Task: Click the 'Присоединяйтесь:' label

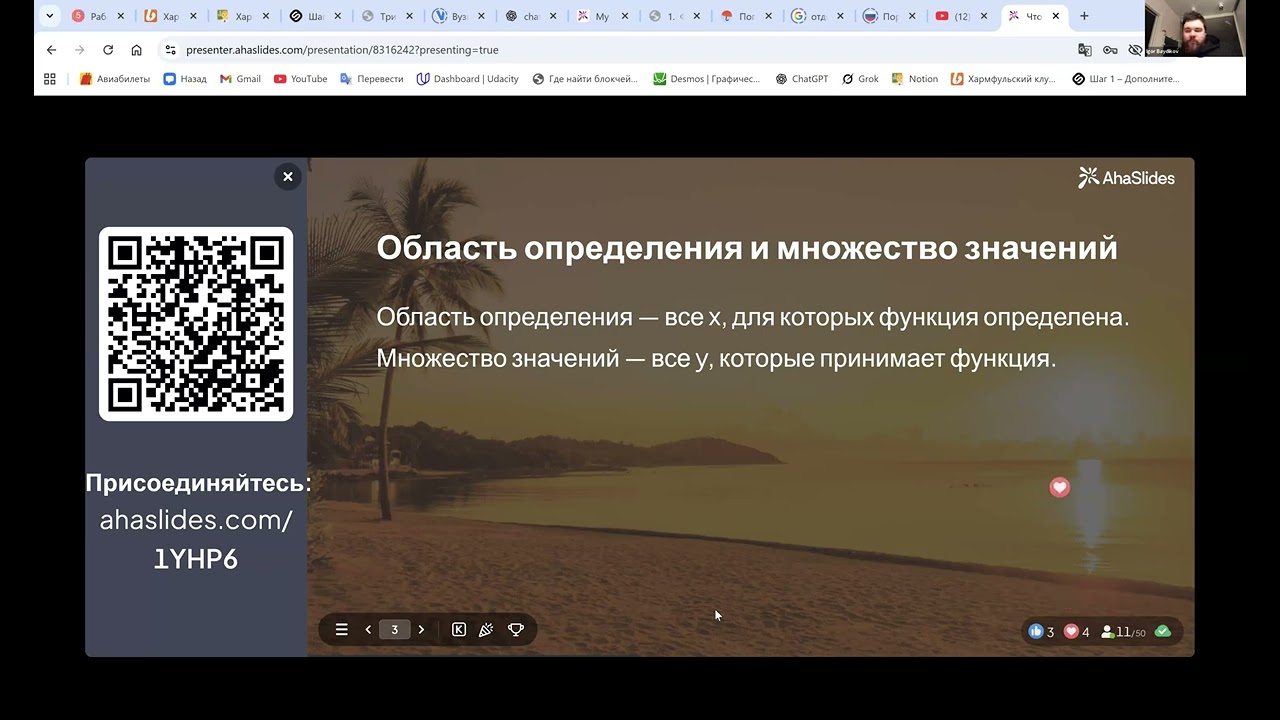Action: tap(198, 483)
